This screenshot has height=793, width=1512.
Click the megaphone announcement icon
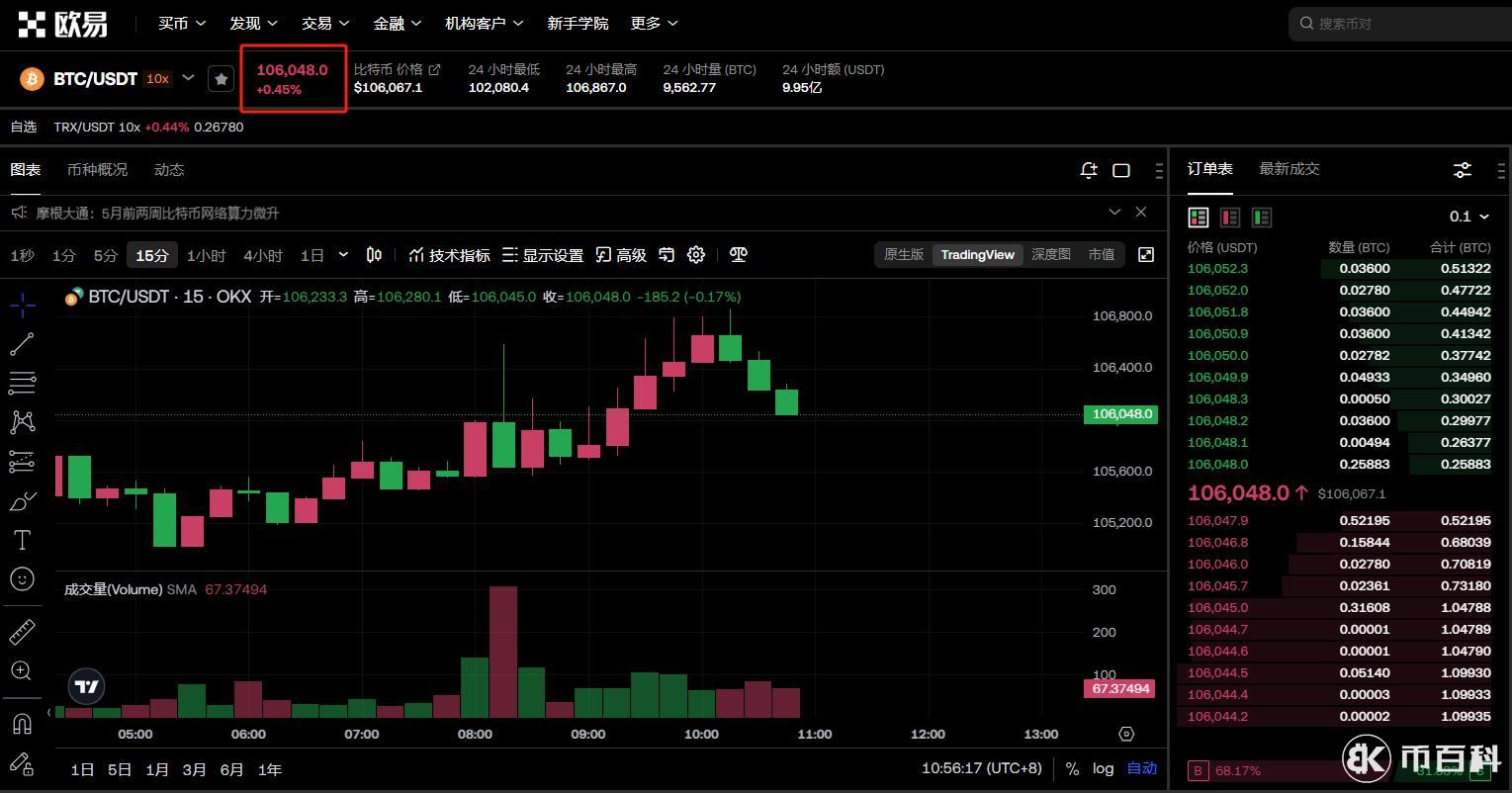[x=19, y=213]
